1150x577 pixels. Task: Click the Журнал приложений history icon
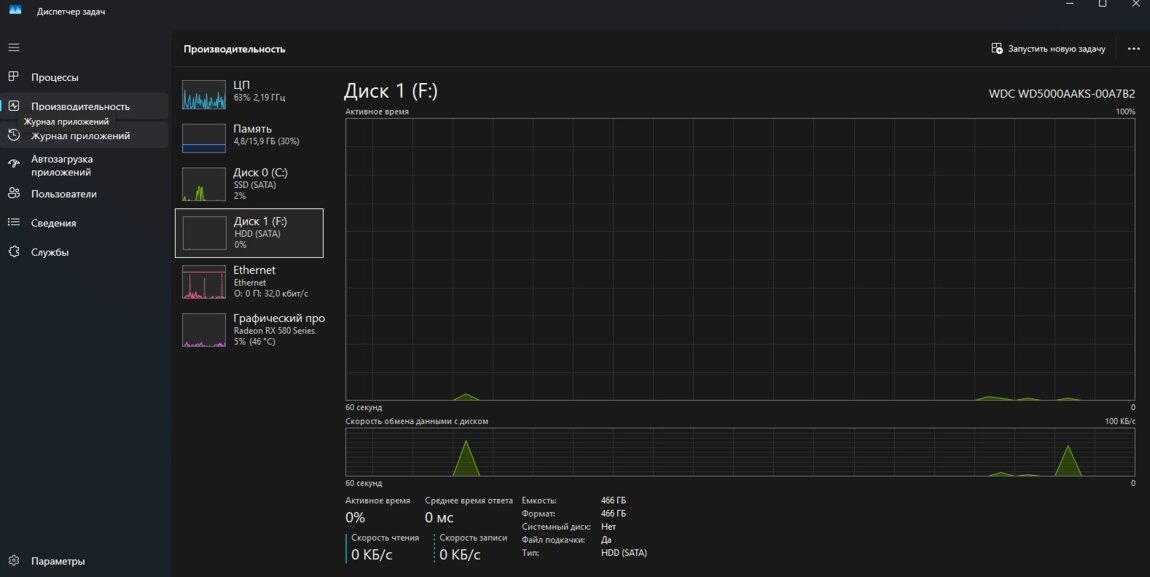pyautogui.click(x=14, y=136)
